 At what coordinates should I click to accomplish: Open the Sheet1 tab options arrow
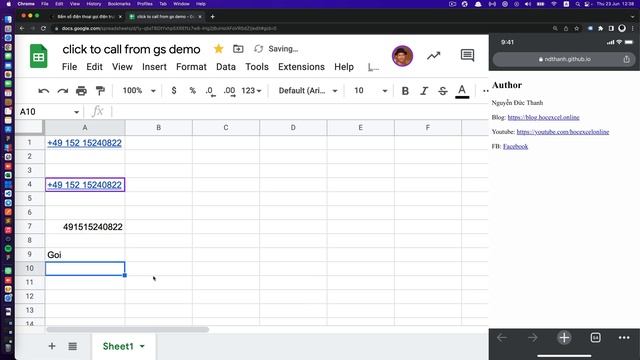pos(142,347)
